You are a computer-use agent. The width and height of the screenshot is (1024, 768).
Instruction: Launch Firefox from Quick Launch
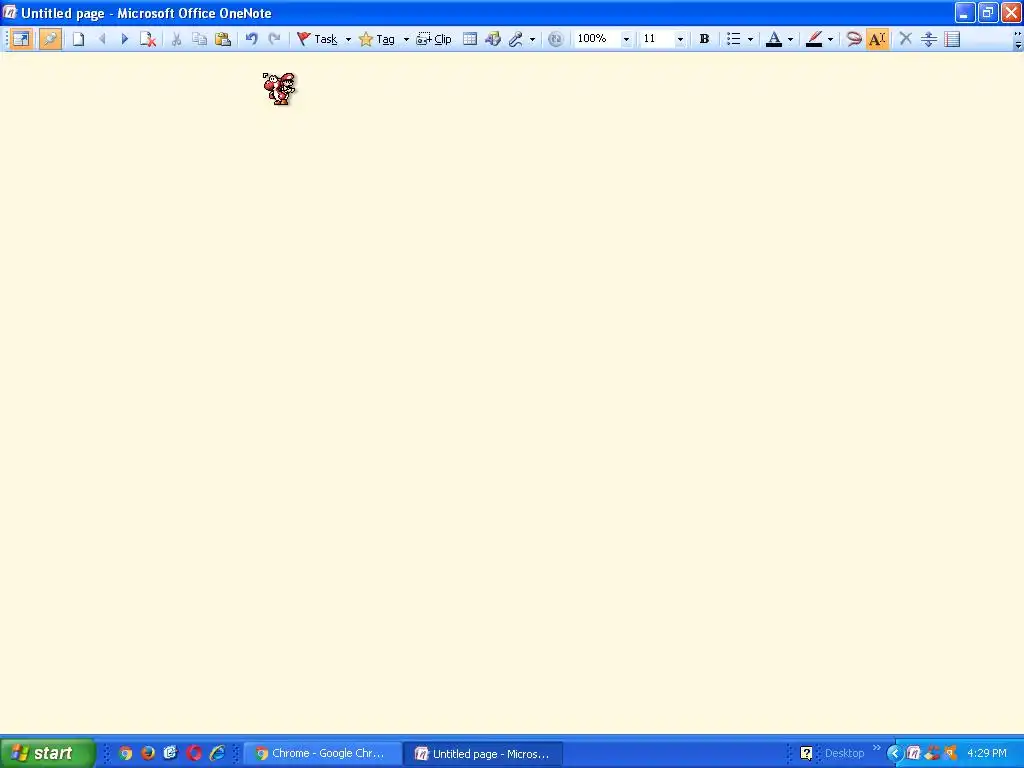148,753
